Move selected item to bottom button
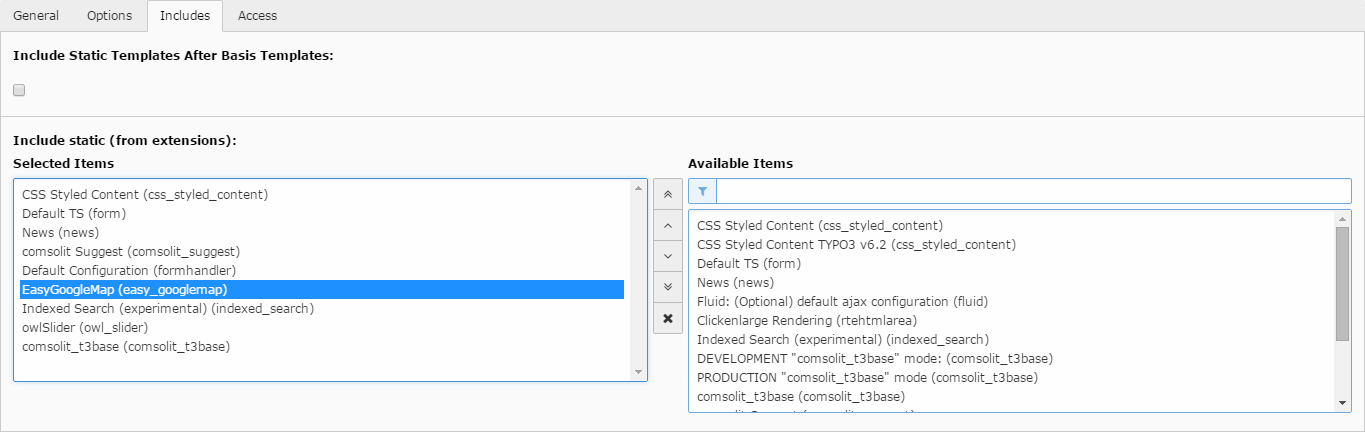This screenshot has height=432, width=1365. point(668,287)
